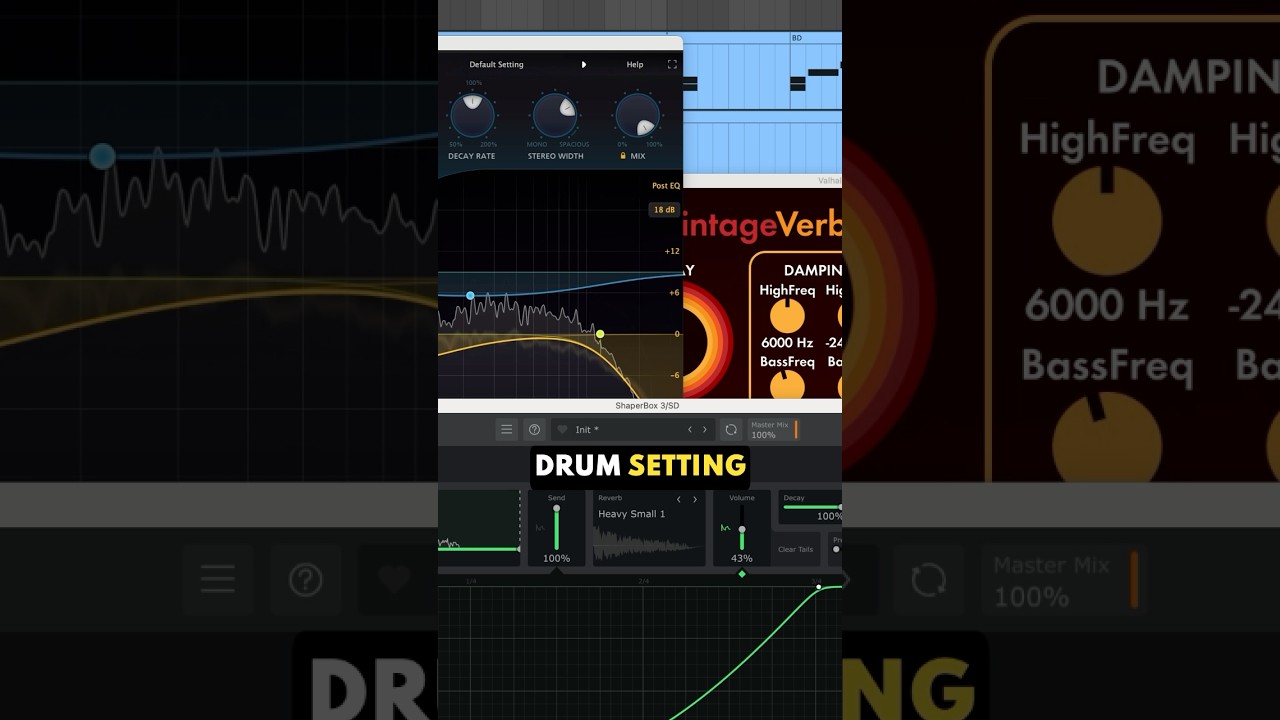Go to next ShaperBox preset arrow
The image size is (1280, 720).
click(x=704, y=430)
